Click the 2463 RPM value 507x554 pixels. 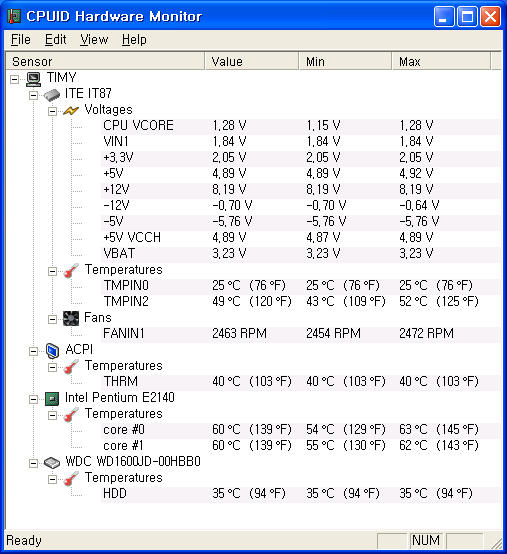coord(239,334)
